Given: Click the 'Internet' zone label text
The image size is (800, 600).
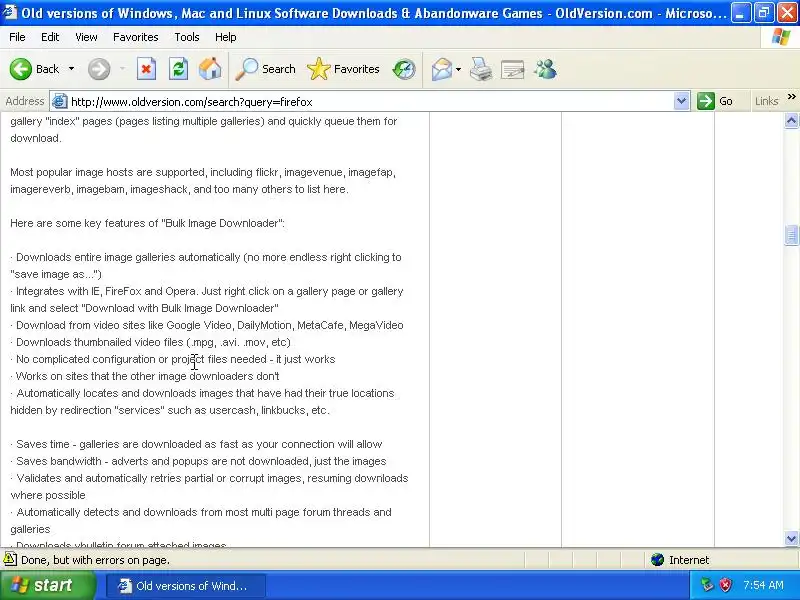Looking at the screenshot, I should point(689,560).
